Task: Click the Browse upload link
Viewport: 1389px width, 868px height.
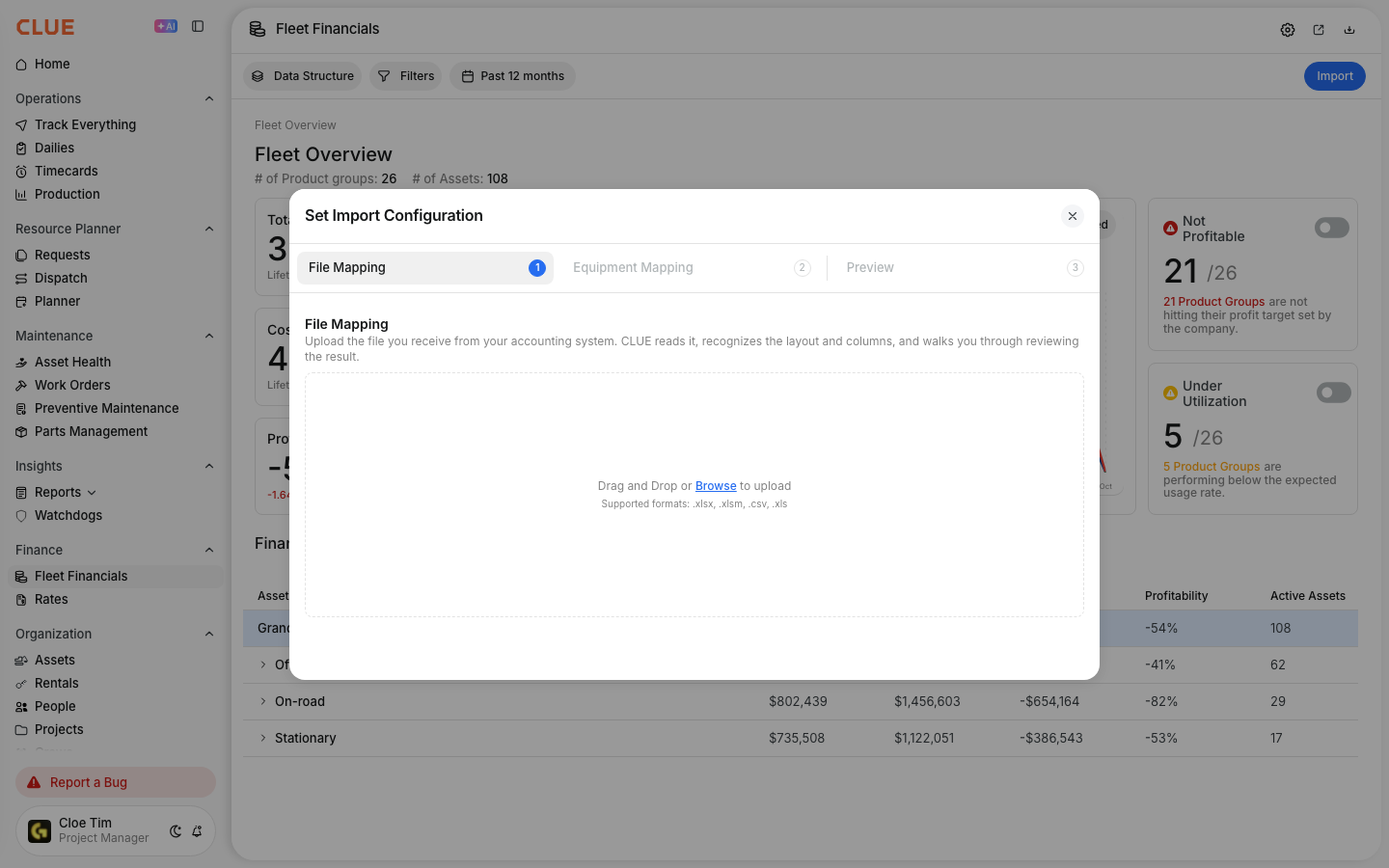Action: click(x=716, y=486)
